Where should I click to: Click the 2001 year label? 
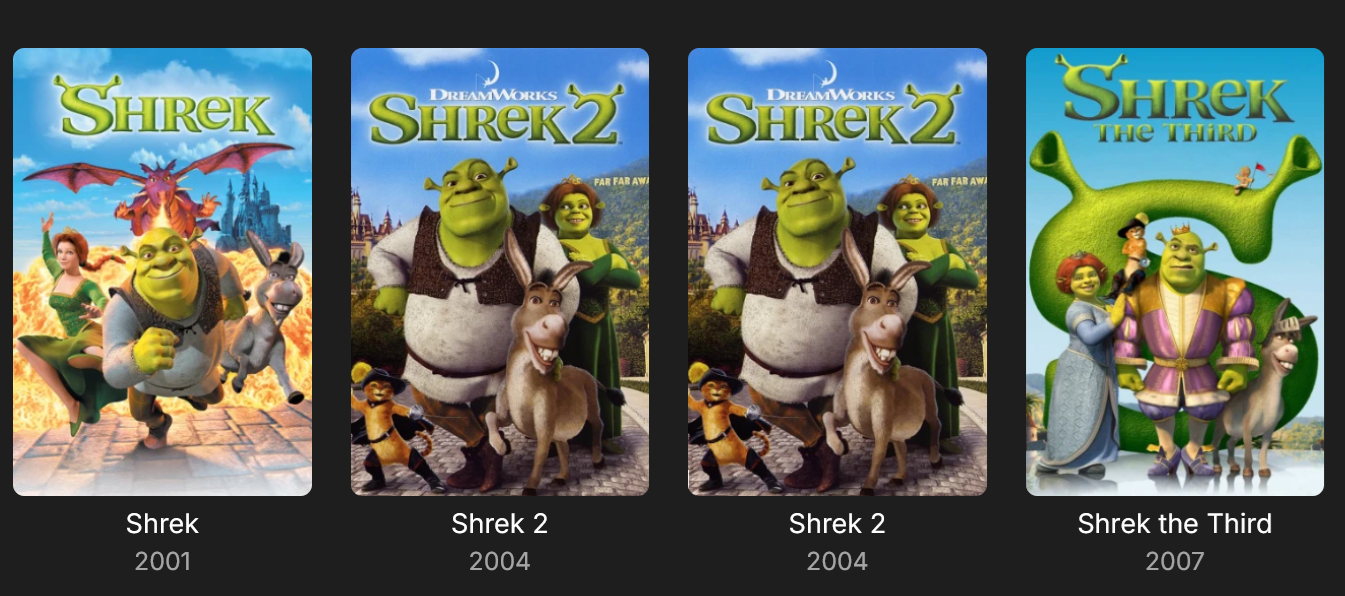[x=162, y=561]
